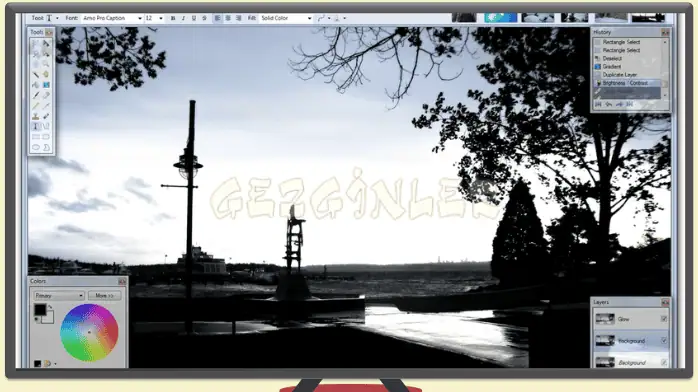This screenshot has width=698, height=392.
Task: Select the Recolor tool
Action: (x=46, y=116)
